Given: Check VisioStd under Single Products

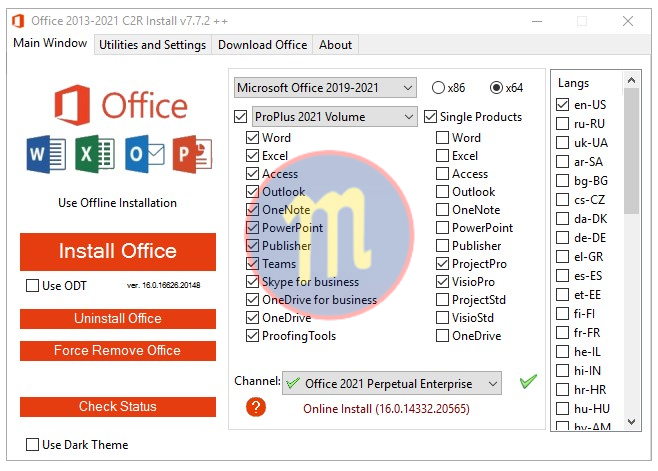Looking at the screenshot, I should coord(442,318).
